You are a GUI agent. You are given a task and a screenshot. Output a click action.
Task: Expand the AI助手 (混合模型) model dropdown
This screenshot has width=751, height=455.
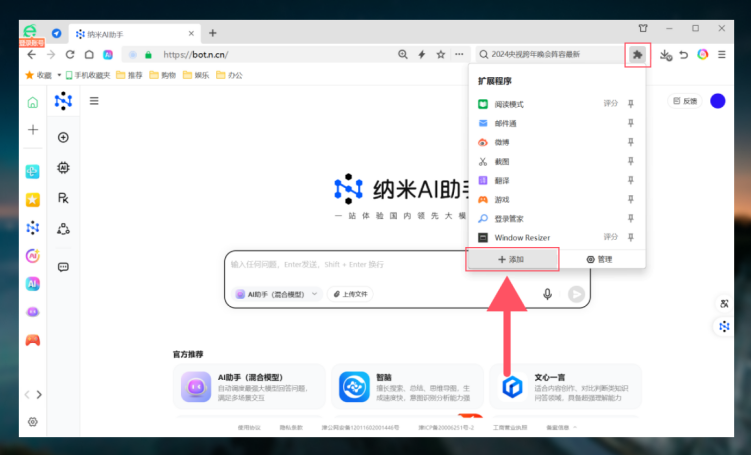277,294
